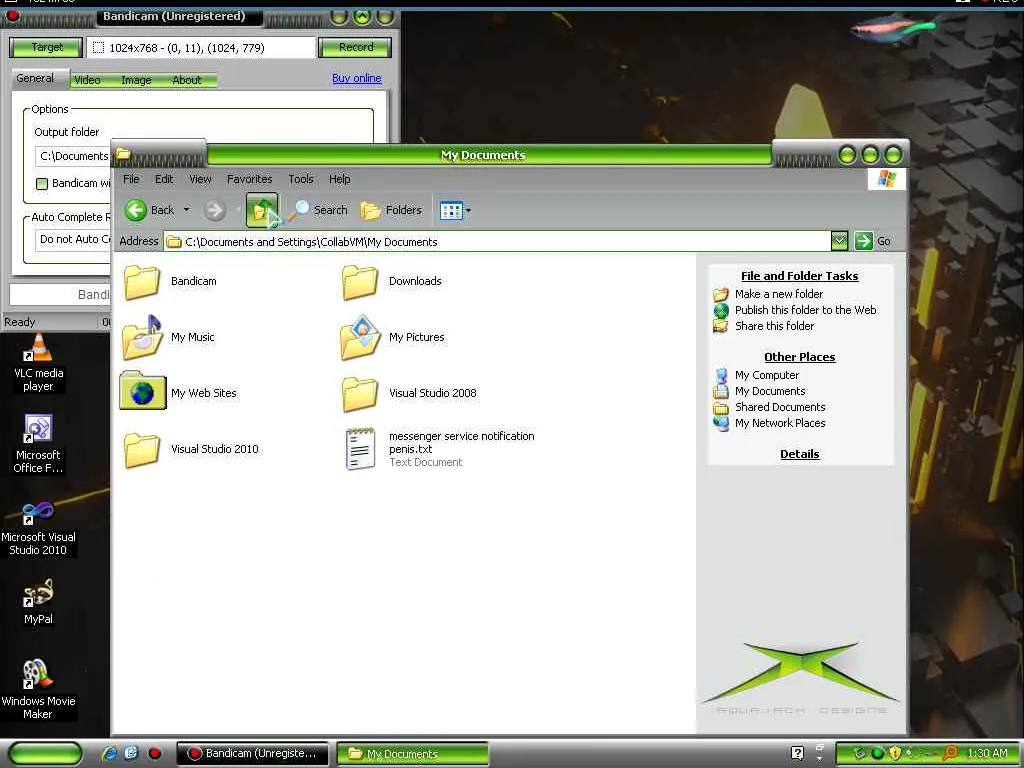
Task: Switch to Bandicam General tab
Action: 35,78
